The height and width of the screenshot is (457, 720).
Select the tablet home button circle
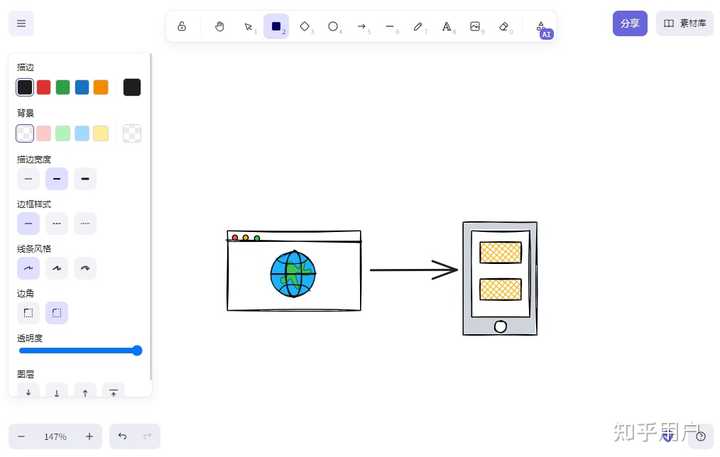(500, 327)
